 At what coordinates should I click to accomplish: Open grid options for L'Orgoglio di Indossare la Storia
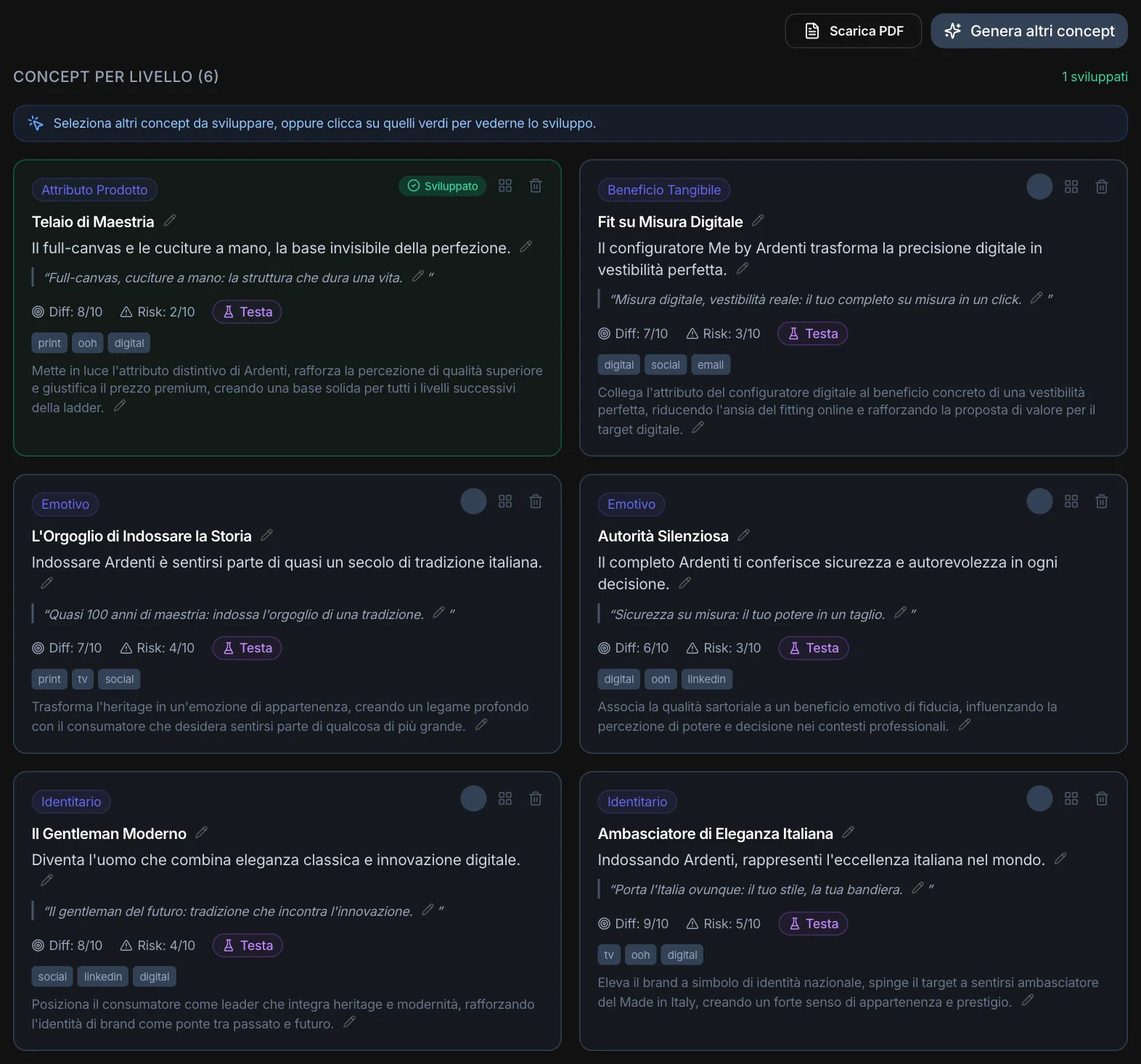tap(505, 502)
